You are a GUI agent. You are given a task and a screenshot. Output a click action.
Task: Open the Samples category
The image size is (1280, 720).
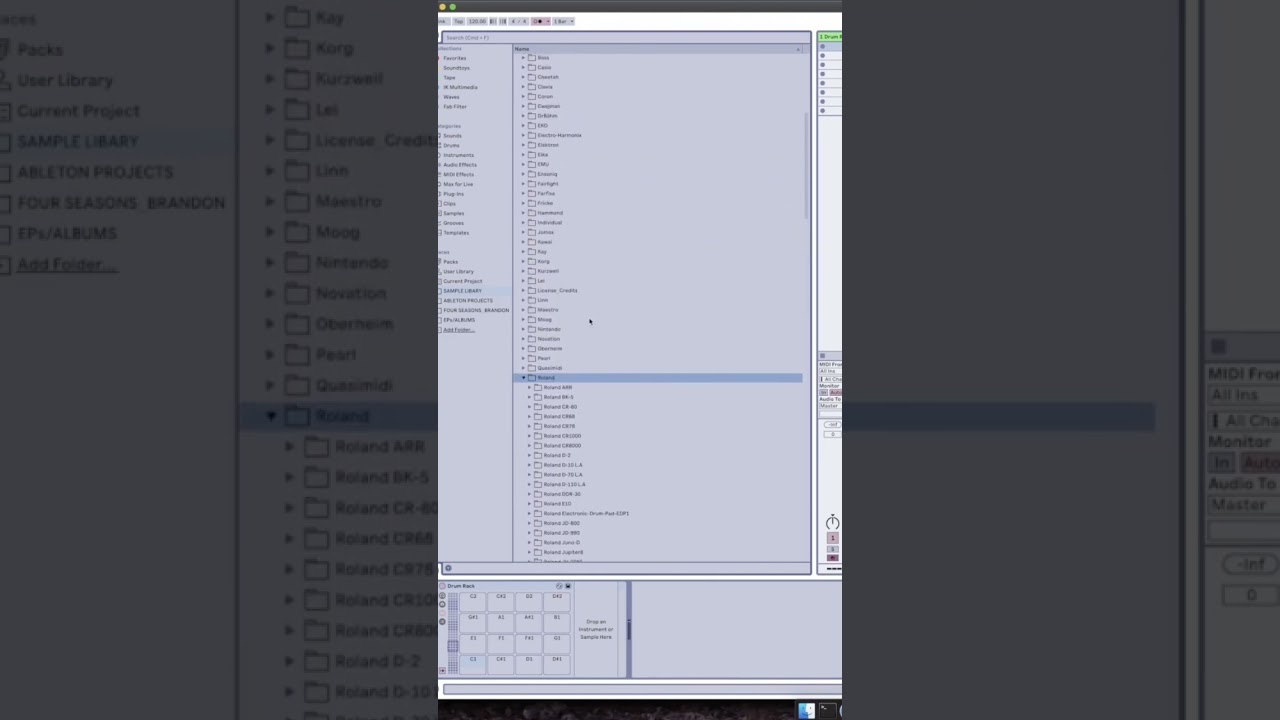click(454, 213)
